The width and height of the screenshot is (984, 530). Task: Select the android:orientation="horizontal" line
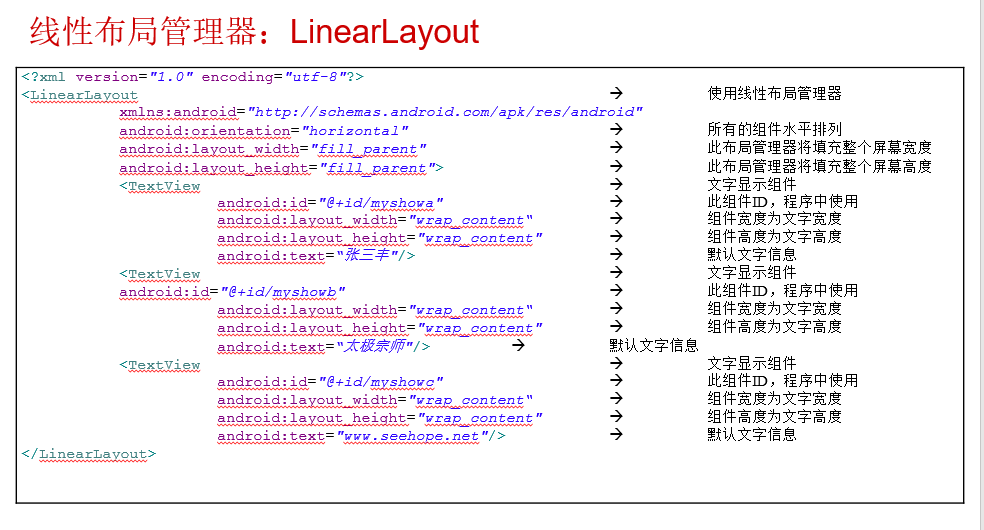coord(264,131)
